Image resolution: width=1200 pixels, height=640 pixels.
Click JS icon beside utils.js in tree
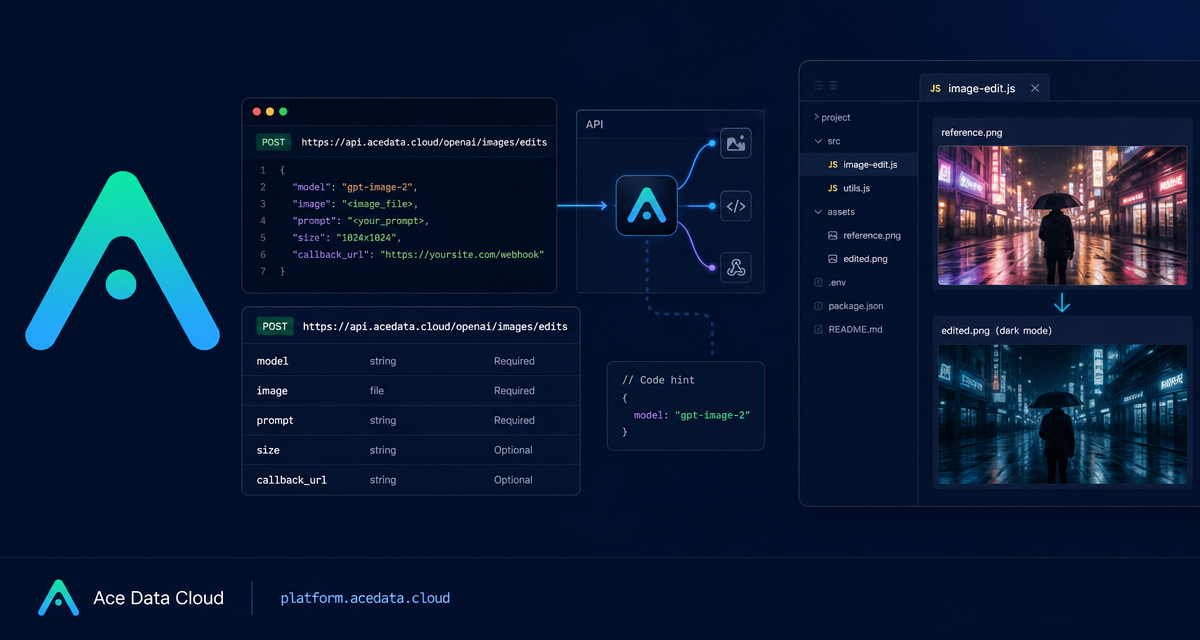833,188
